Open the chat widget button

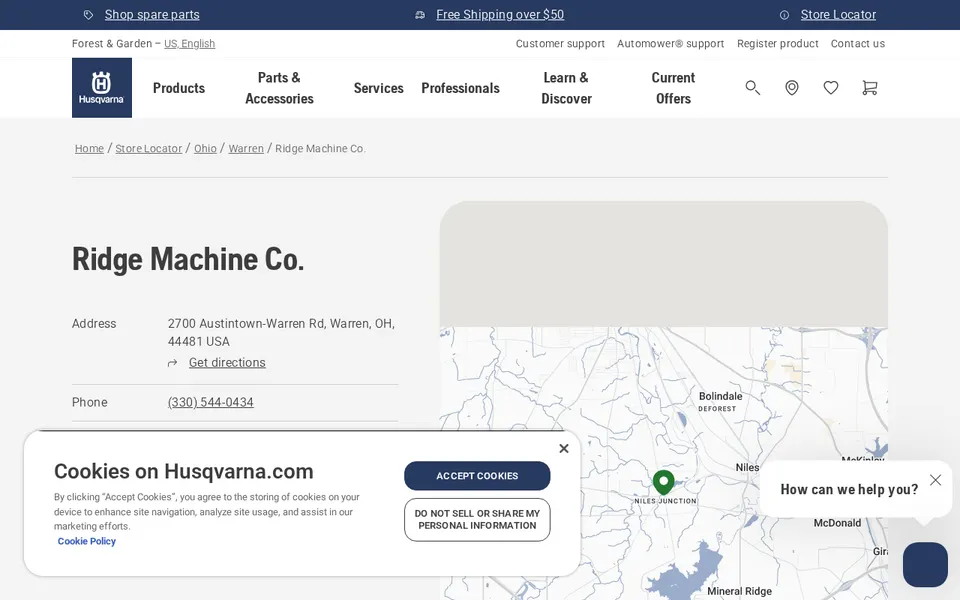925,564
